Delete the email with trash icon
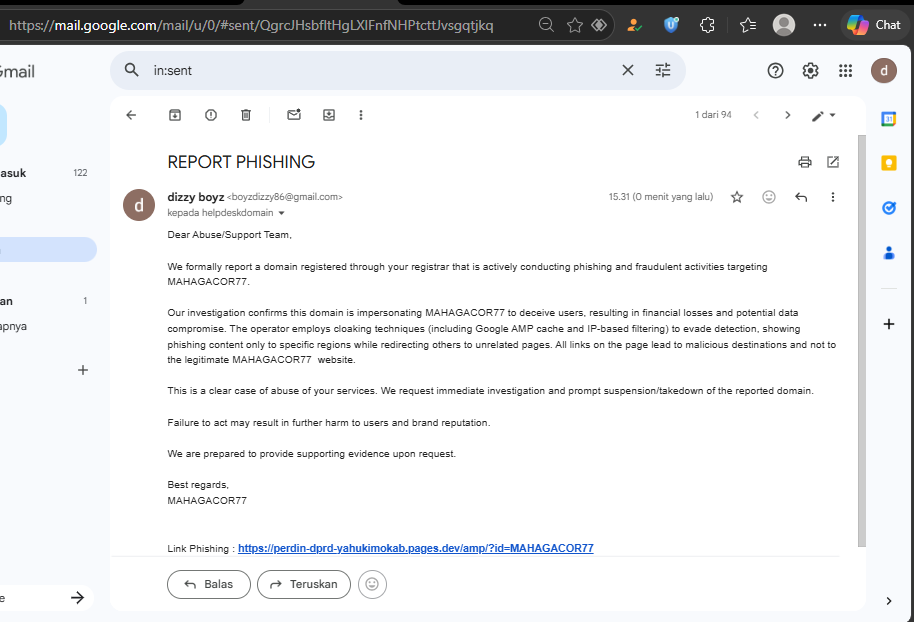 [x=246, y=115]
